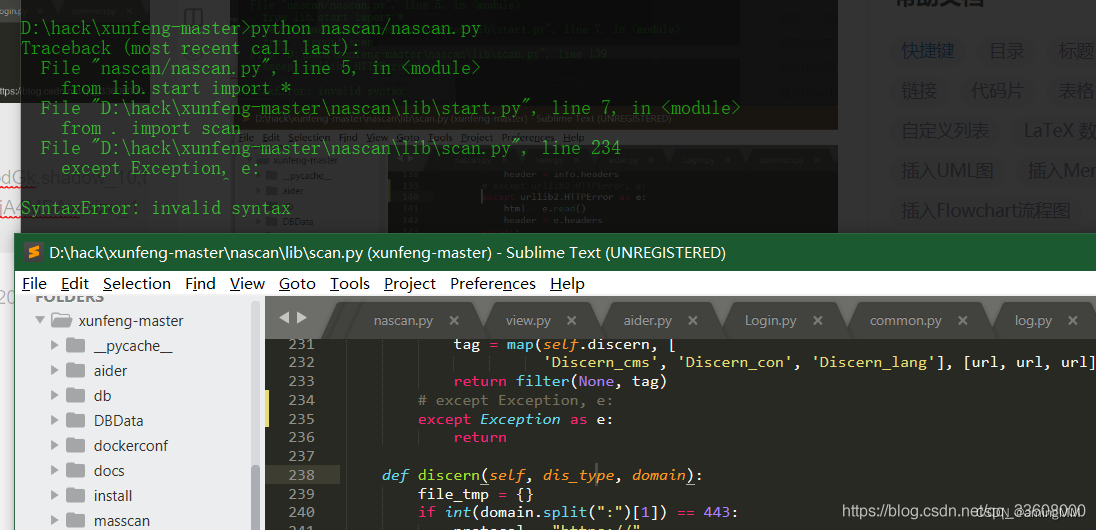Expand the dockerconf folder
This screenshot has width=1096, height=530.
tap(55, 445)
